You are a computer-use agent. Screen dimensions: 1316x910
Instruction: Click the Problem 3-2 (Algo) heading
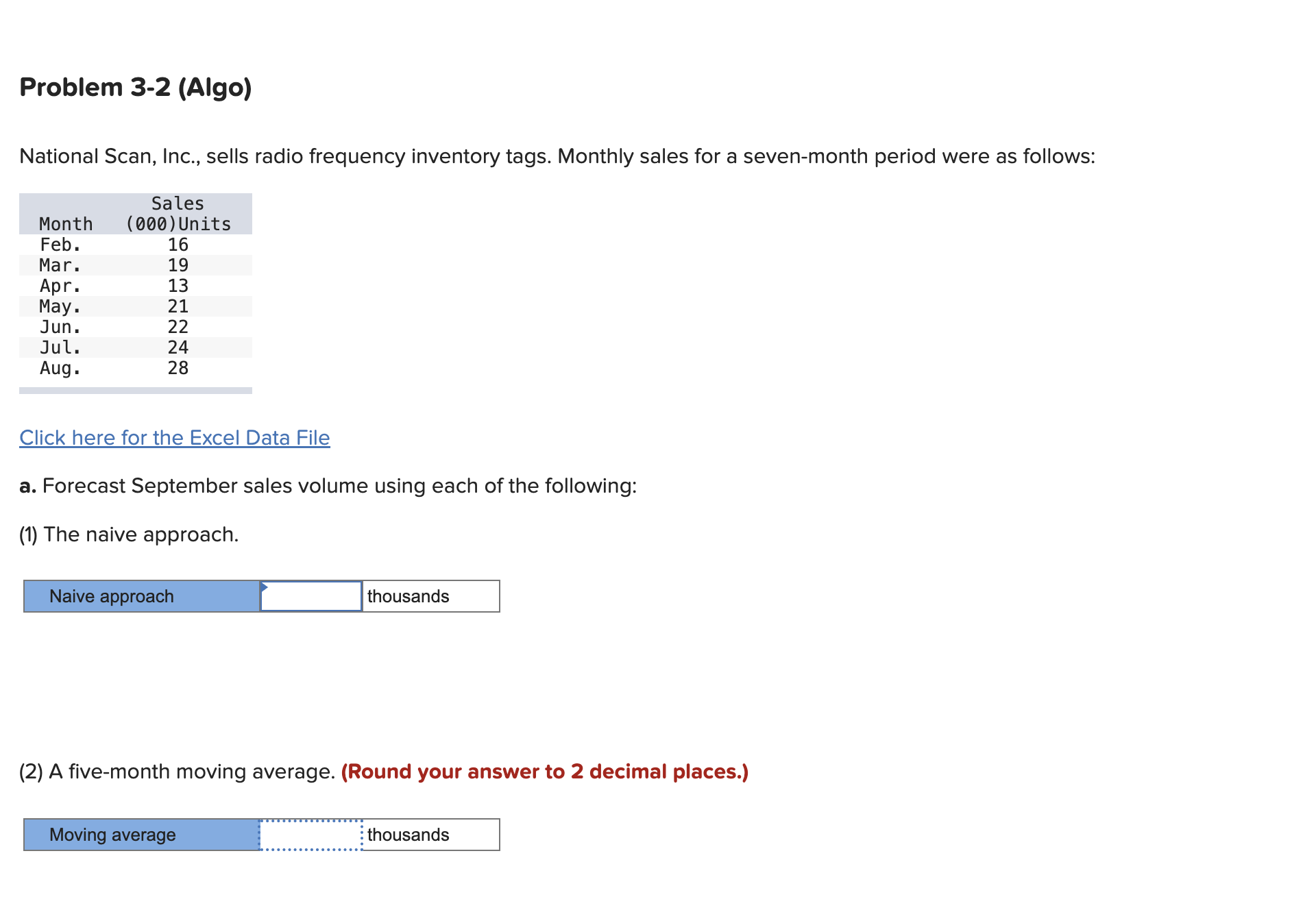click(x=135, y=86)
